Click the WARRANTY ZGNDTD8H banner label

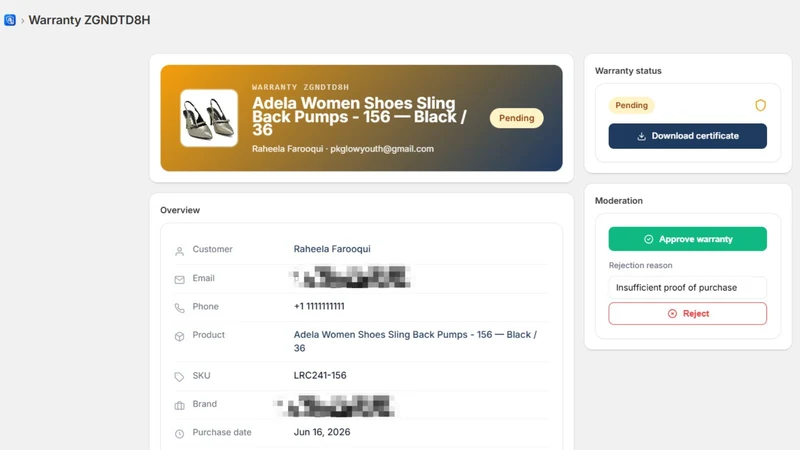click(301, 87)
